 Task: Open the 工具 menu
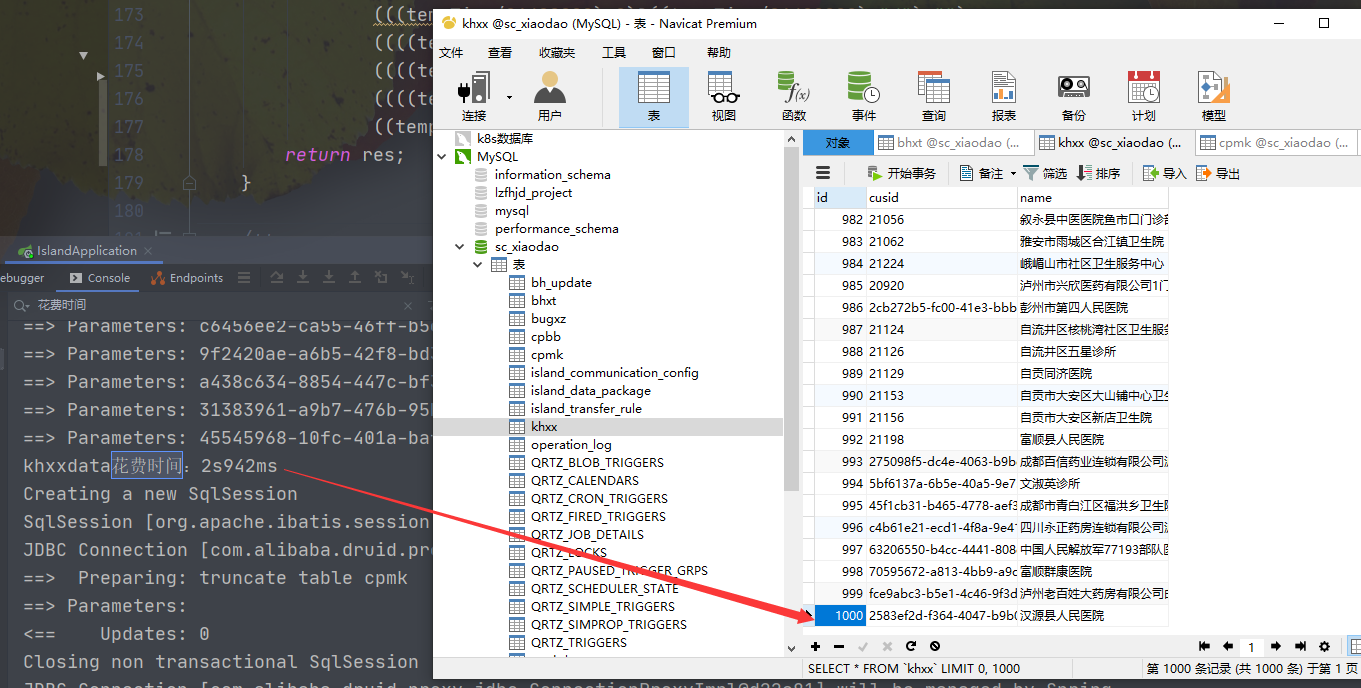614,52
